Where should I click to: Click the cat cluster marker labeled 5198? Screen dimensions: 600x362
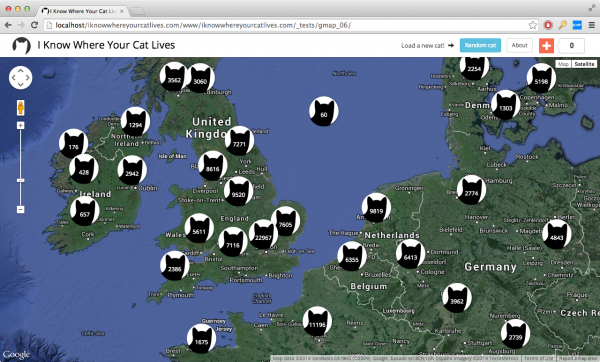click(541, 78)
